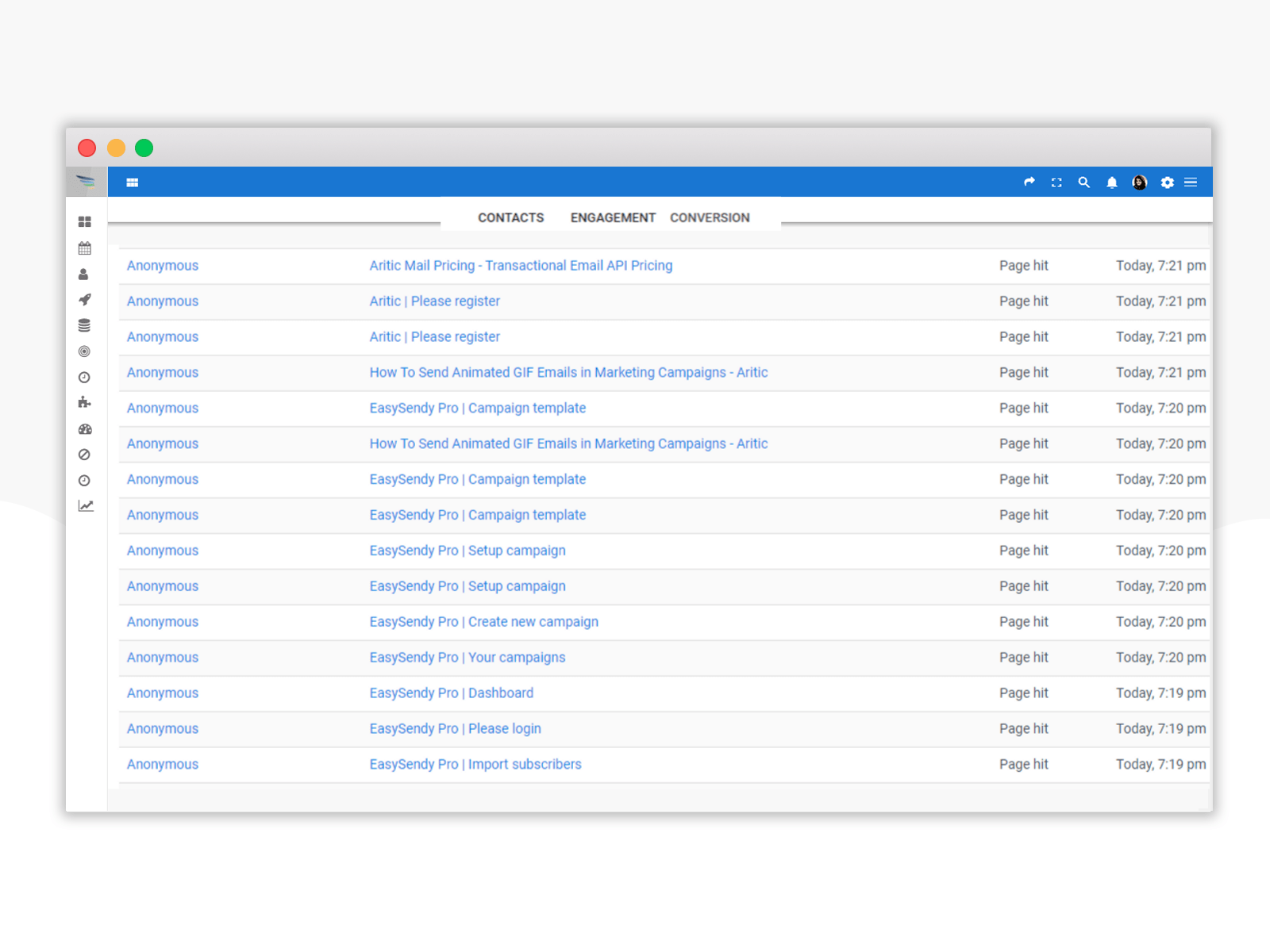Viewport: 1270px width, 952px height.
Task: Open the ban circle-slash icon in sidebar
Action: point(84,455)
